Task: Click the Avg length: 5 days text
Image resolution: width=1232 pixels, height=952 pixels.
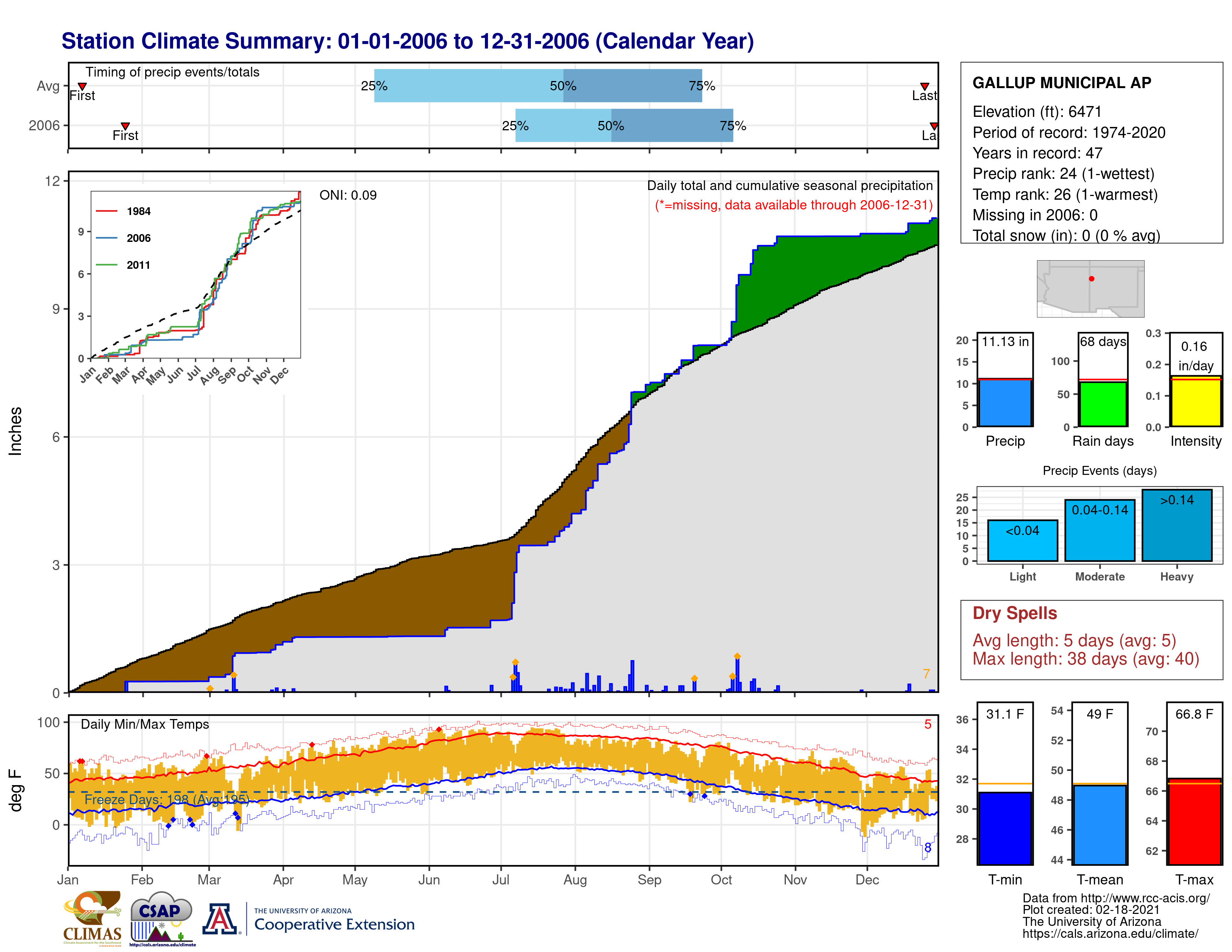Action: point(1074,641)
